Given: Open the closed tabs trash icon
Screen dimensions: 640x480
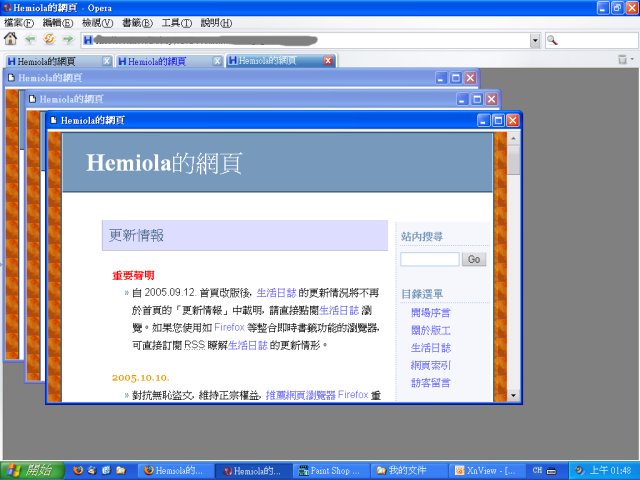Looking at the screenshot, I should coord(622,60).
